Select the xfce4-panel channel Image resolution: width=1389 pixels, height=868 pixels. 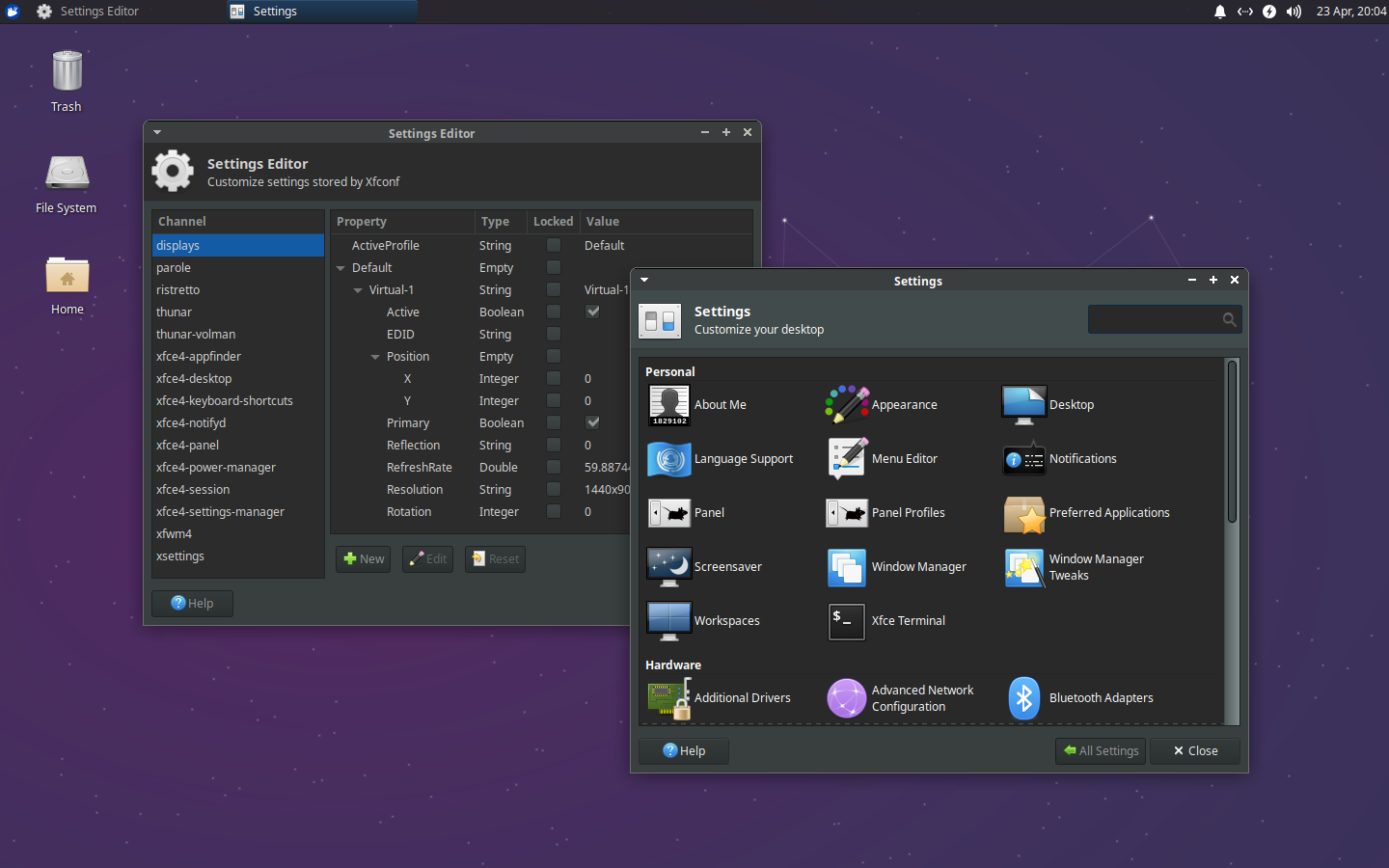pos(187,445)
